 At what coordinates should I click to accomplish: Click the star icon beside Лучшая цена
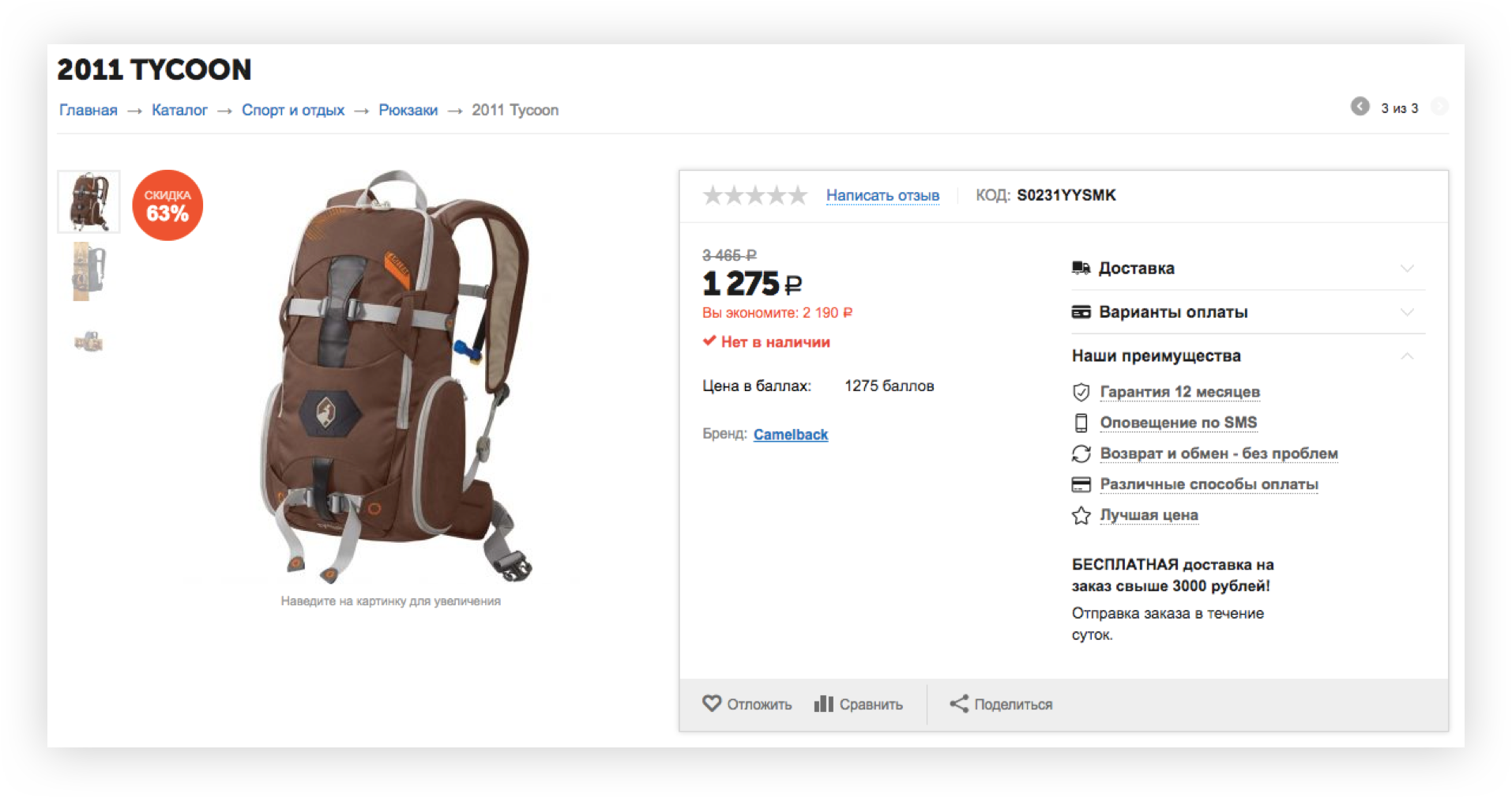(x=1081, y=515)
